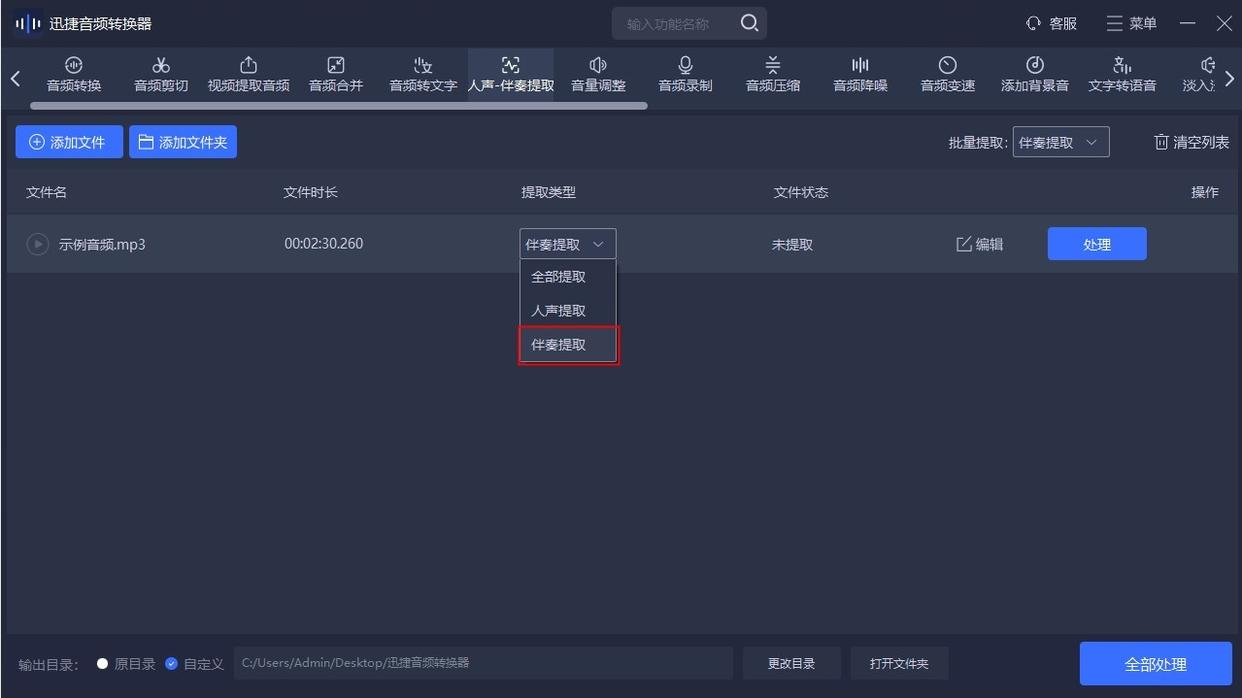This screenshot has width=1242, height=698.
Task: Choose 人声提取 from the dropdown list
Action: (568, 311)
